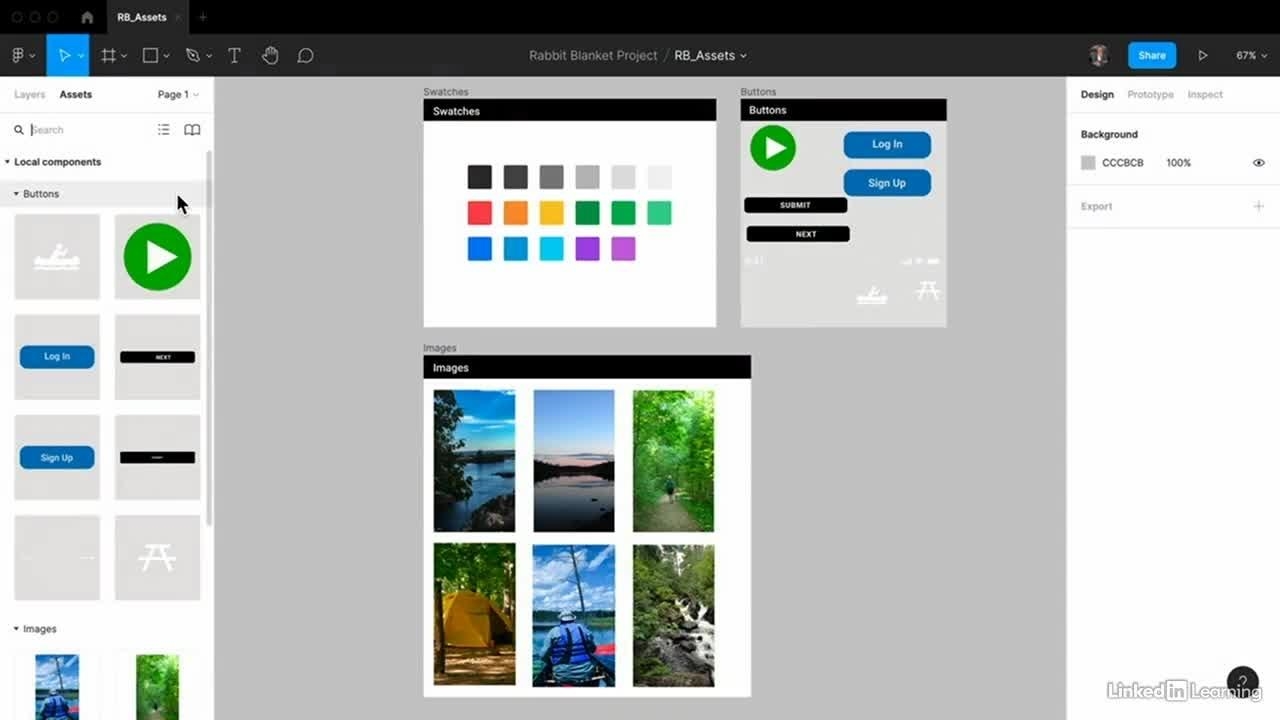Open the Add Comment tool
The width and height of the screenshot is (1280, 720).
click(306, 56)
